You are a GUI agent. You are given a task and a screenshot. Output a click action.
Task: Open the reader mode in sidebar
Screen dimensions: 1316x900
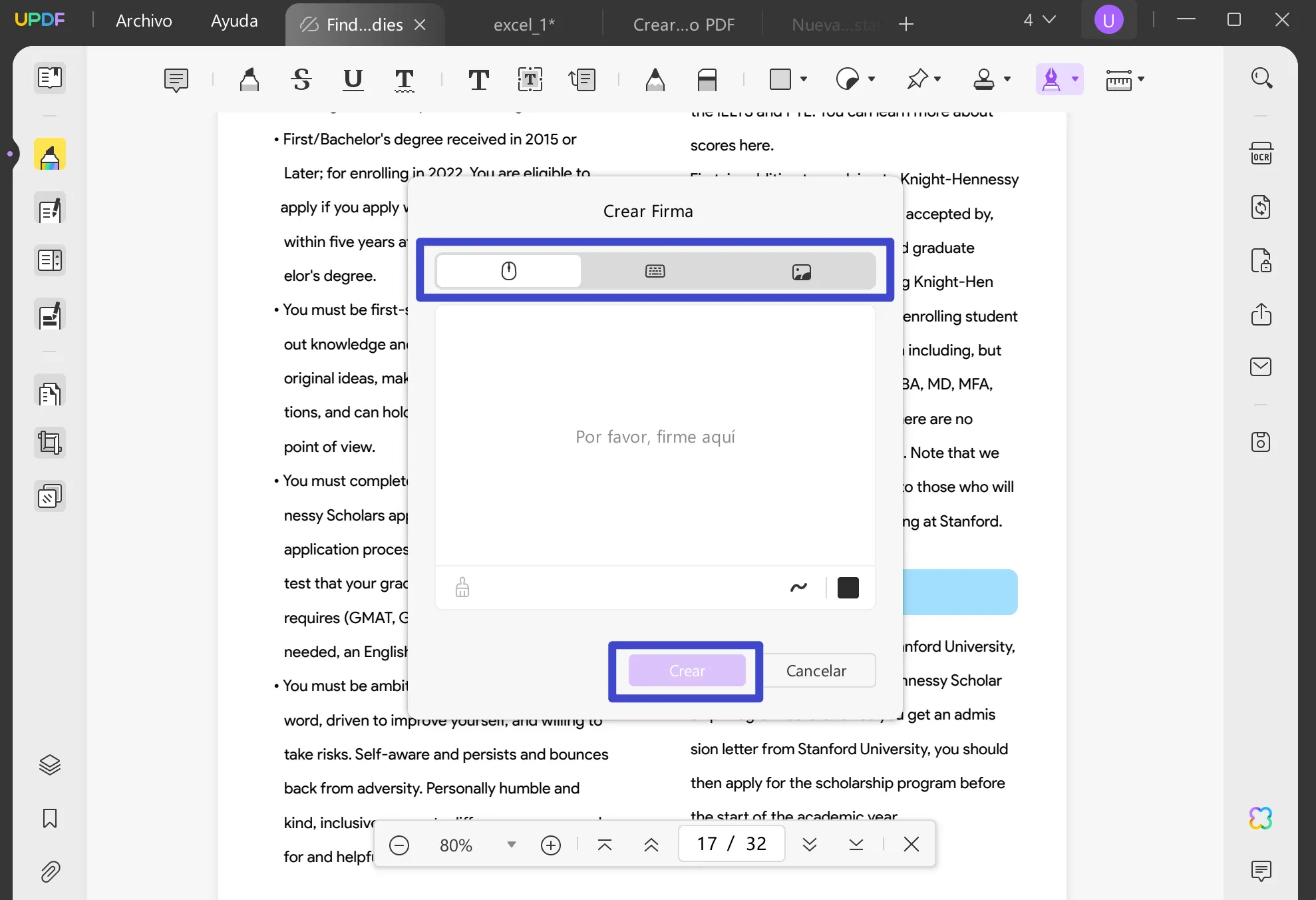pos(50,78)
